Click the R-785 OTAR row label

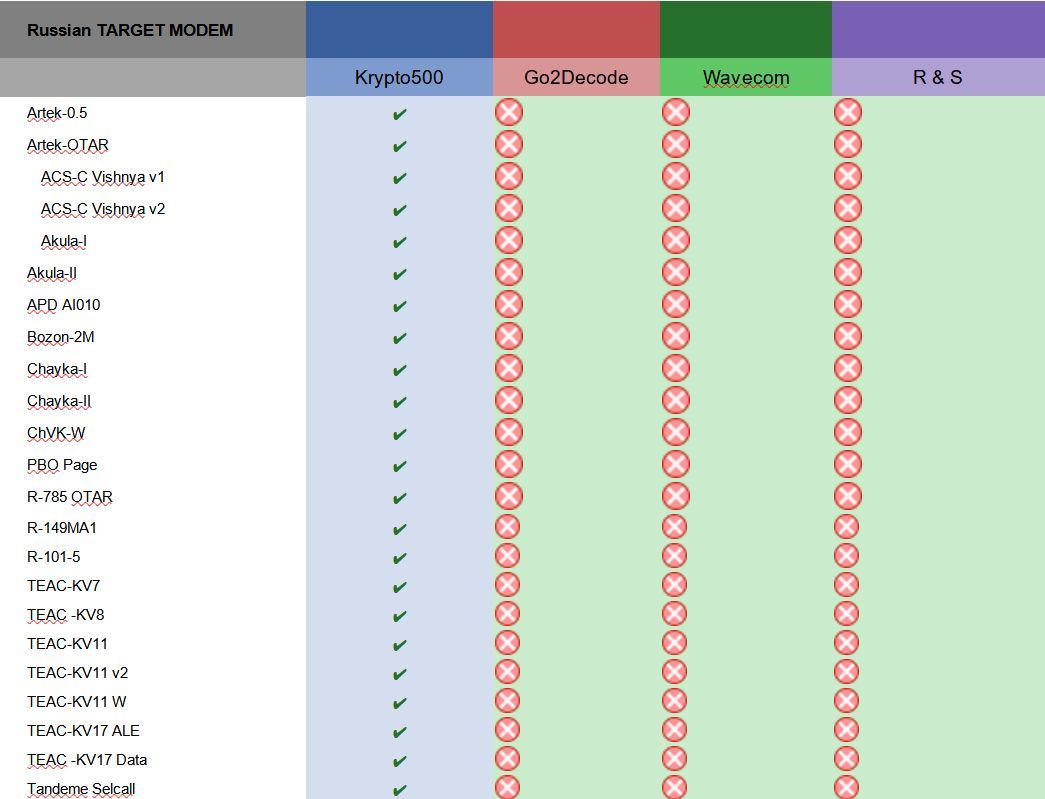[69, 496]
